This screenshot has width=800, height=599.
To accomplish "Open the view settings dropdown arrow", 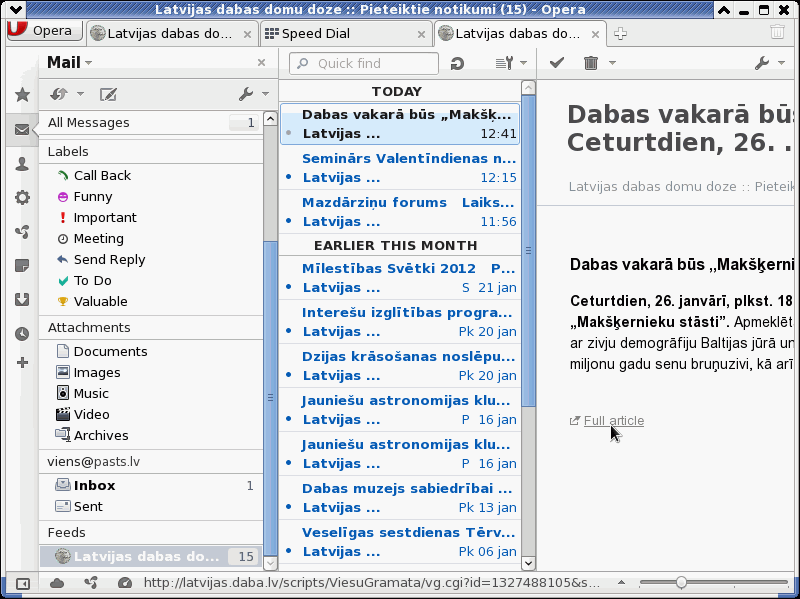I will [523, 63].
